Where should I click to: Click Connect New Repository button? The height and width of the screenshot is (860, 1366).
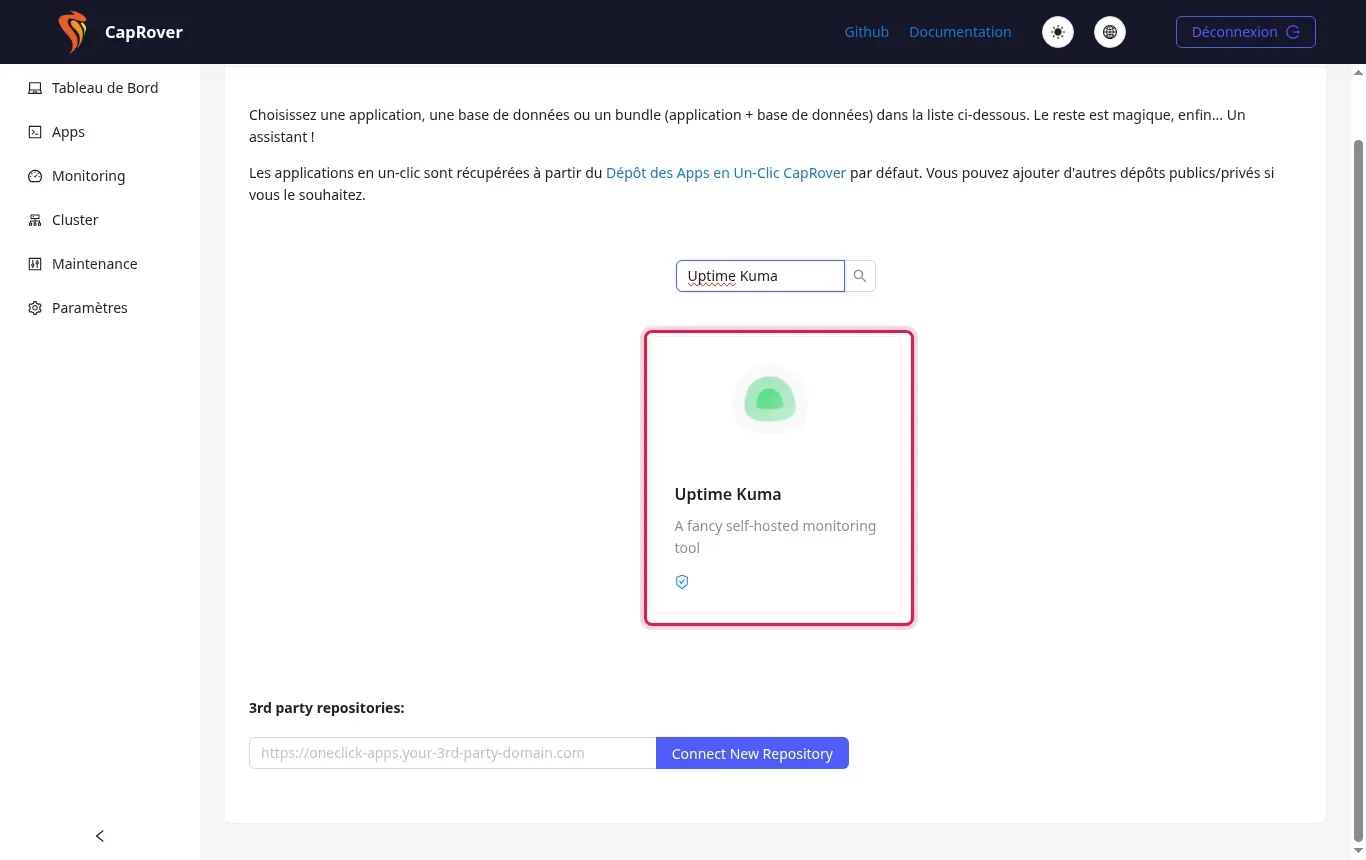point(752,753)
